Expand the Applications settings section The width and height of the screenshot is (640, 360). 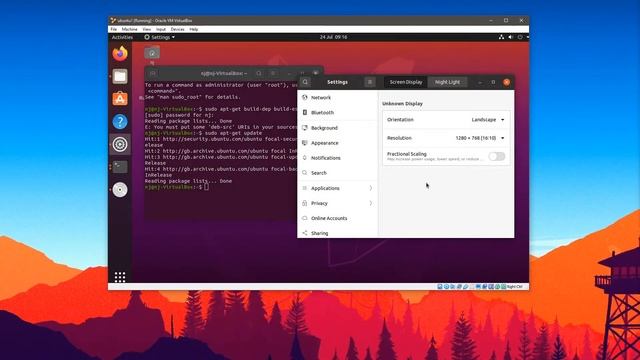point(338,188)
